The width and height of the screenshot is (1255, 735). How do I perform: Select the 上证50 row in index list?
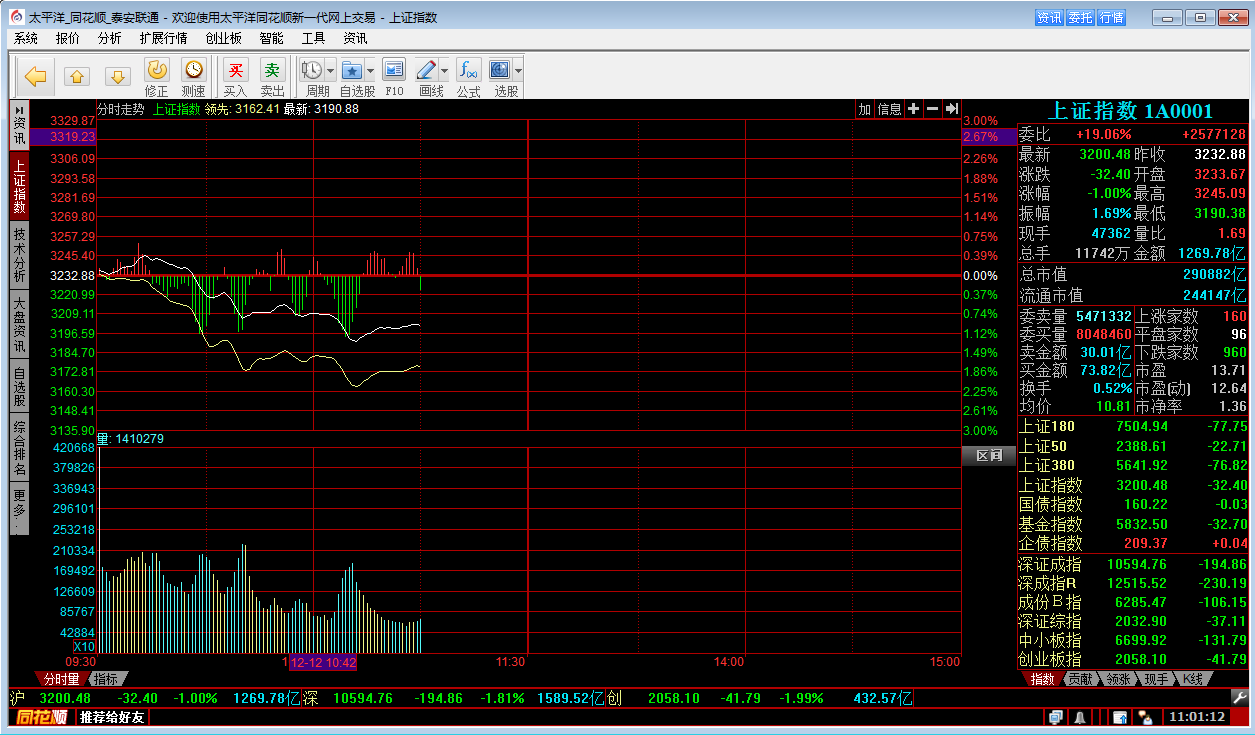click(x=1133, y=446)
